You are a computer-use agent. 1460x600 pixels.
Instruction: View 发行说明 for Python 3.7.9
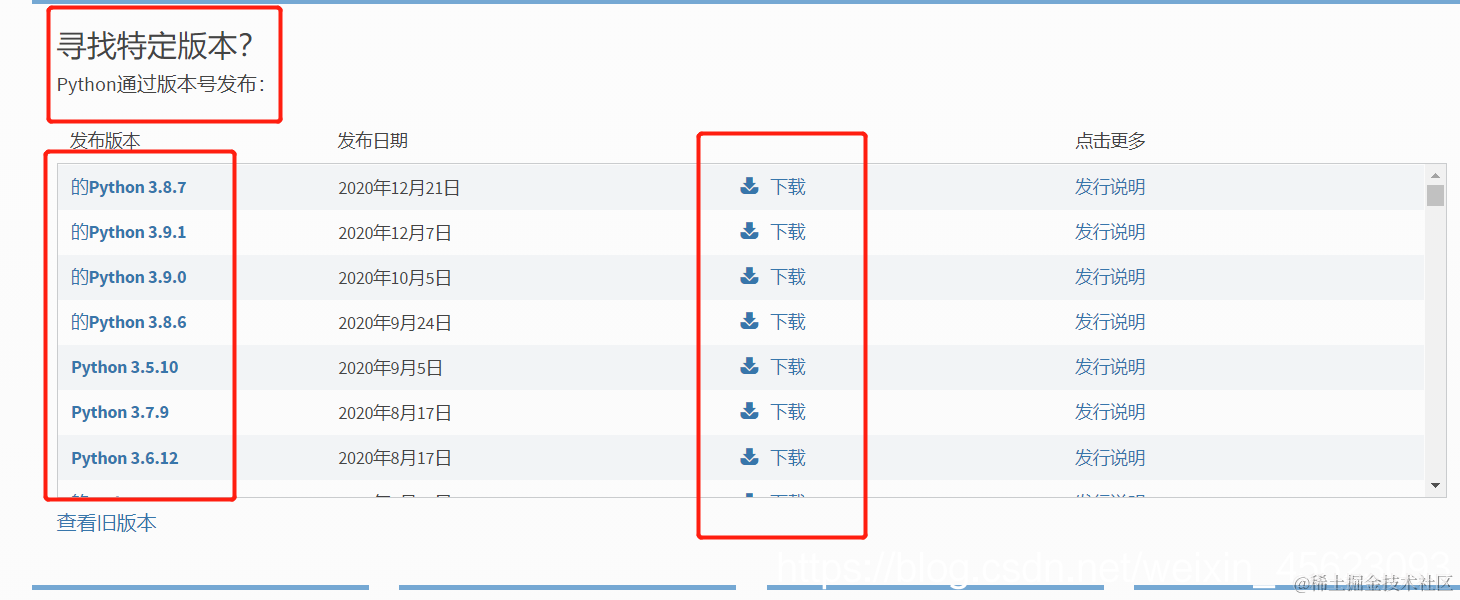1110,412
